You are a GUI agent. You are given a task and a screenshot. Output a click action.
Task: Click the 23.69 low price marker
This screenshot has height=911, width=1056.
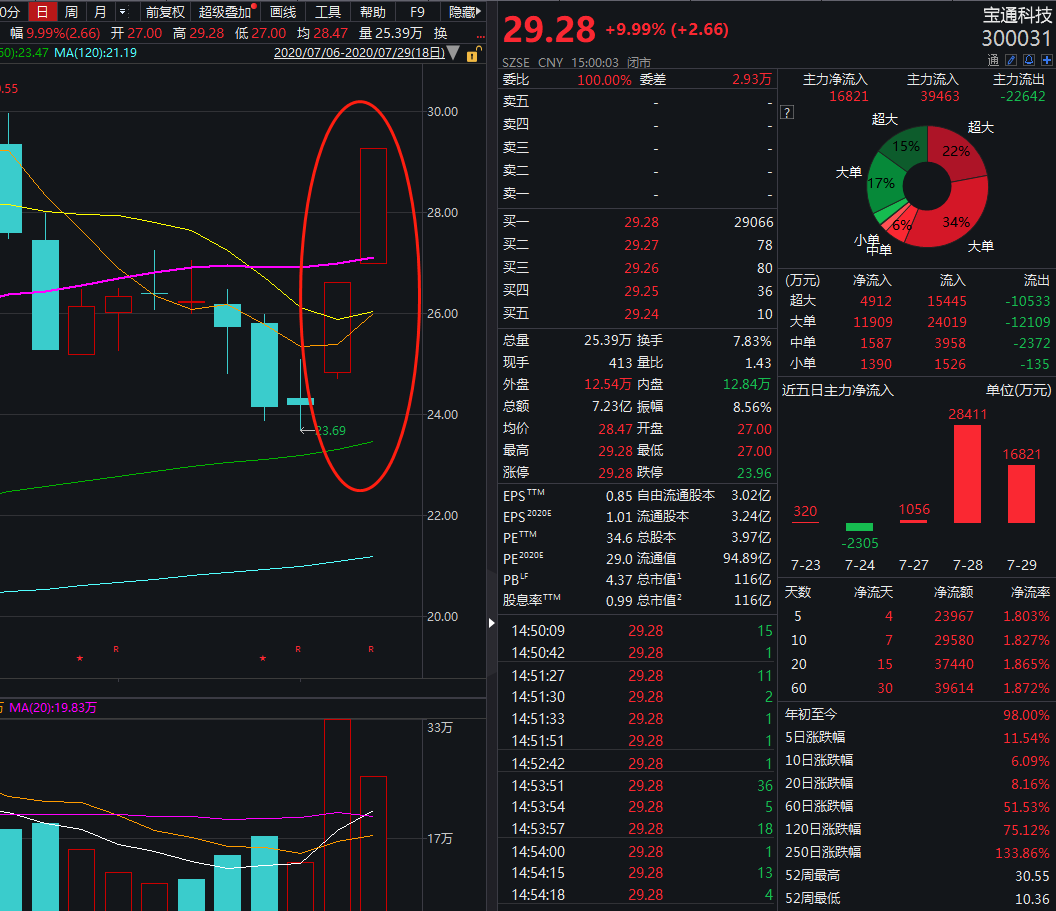tap(330, 430)
